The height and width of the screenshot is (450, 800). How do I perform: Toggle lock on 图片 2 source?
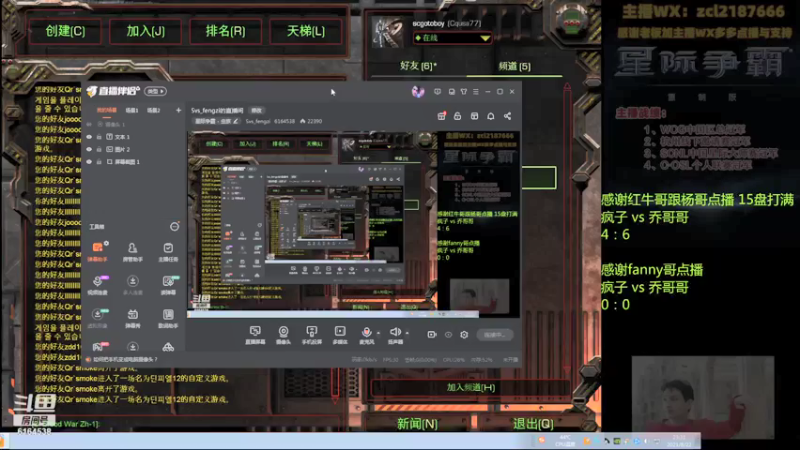pos(99,149)
